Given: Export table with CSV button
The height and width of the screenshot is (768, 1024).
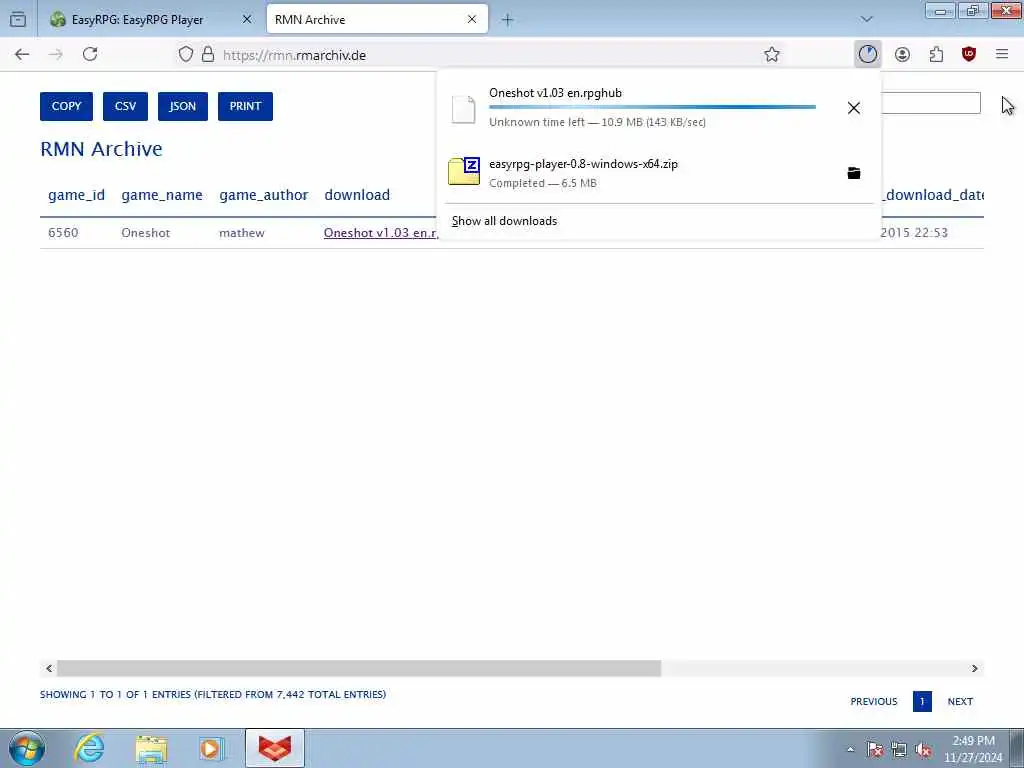Looking at the screenshot, I should tap(125, 106).
